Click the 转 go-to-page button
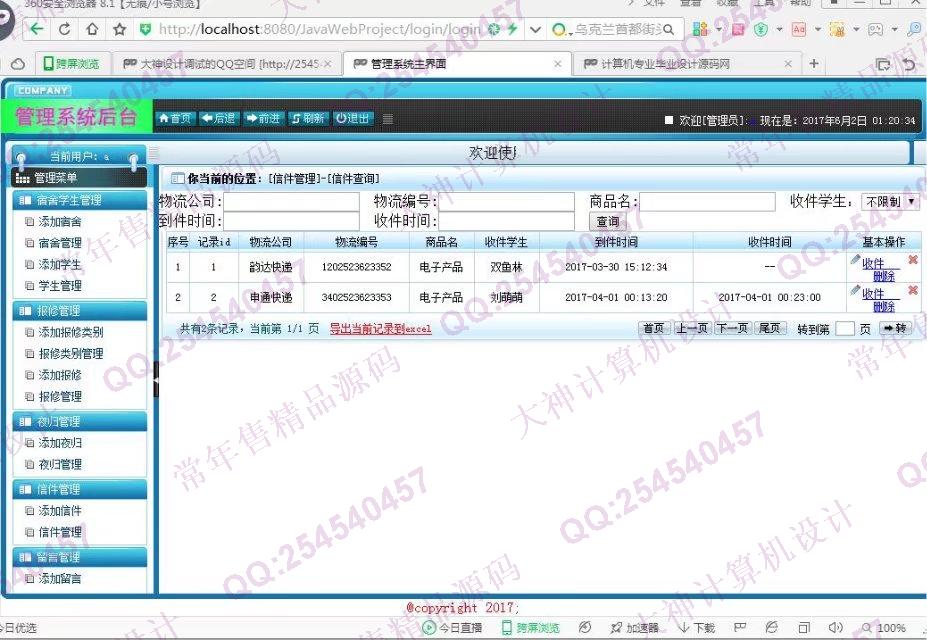This screenshot has width=927, height=640. point(895,329)
